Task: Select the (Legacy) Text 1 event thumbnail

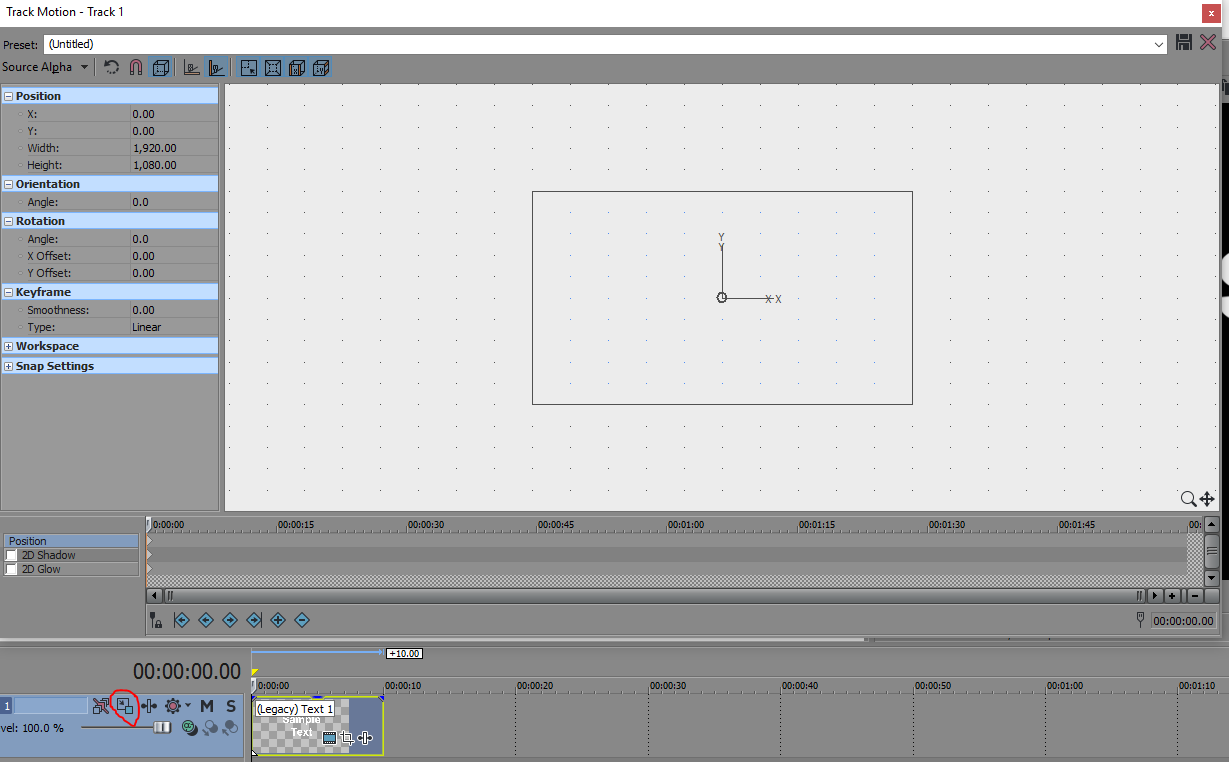Action: (316, 725)
